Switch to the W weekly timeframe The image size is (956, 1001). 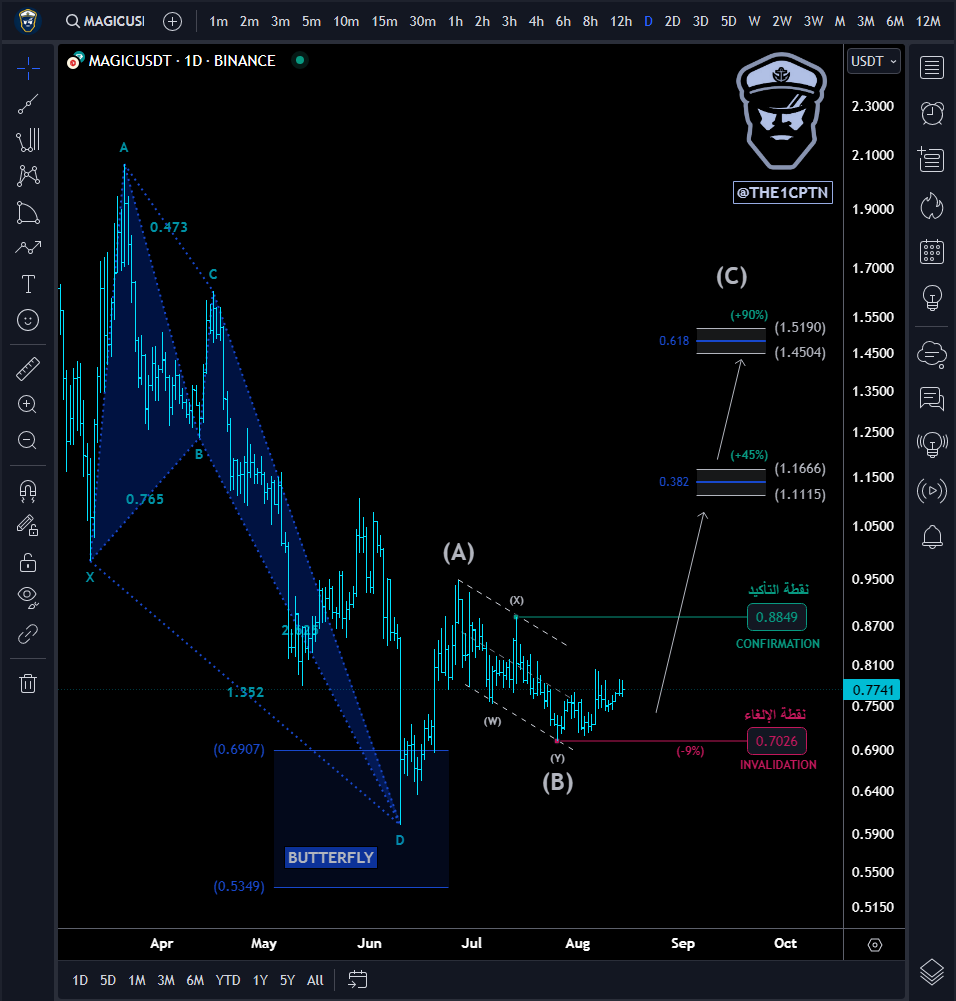(x=754, y=22)
